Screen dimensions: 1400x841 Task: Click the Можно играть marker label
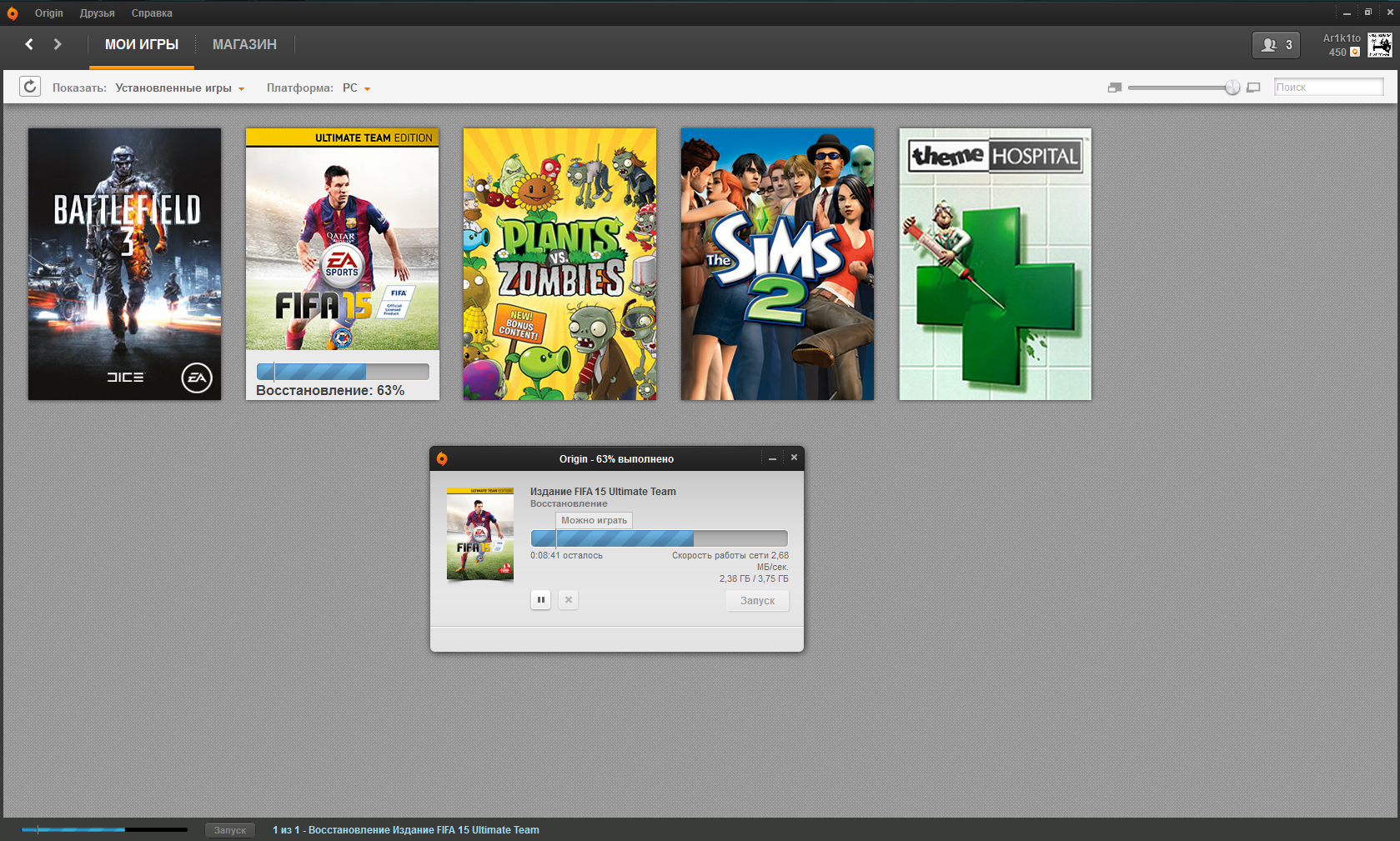pyautogui.click(x=595, y=520)
